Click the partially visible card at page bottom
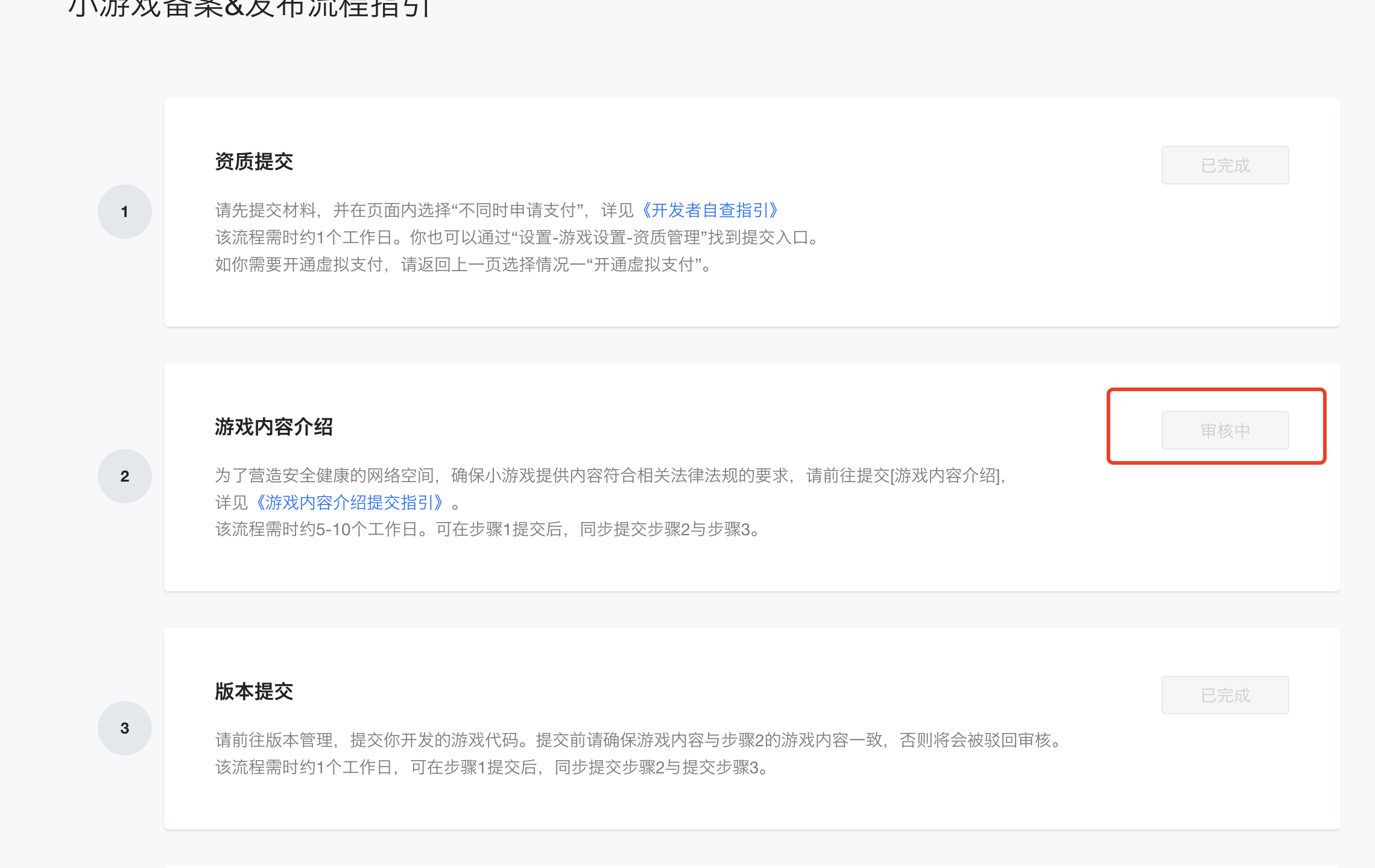 (751, 866)
